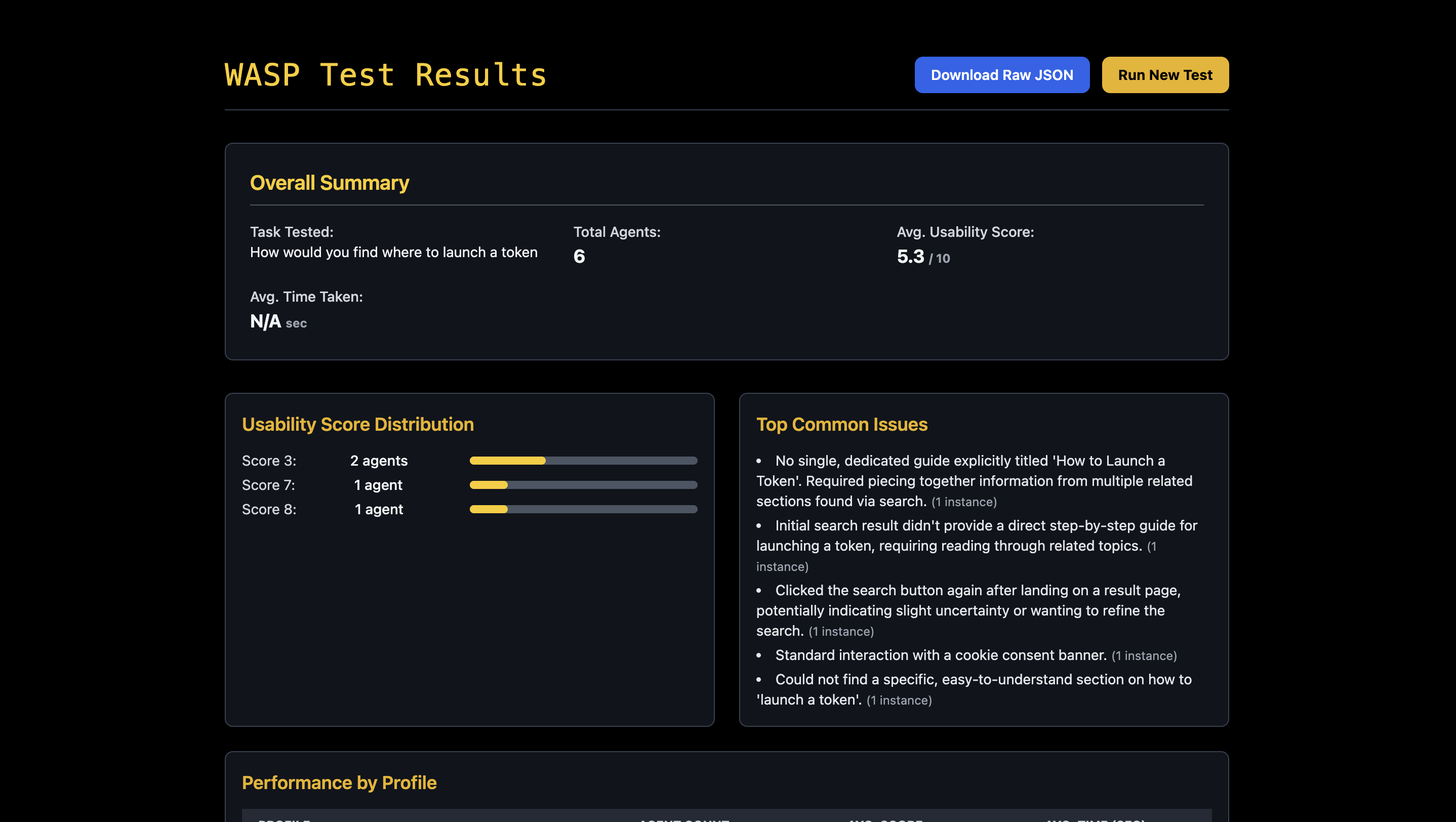Select the Score 3 progress bar
Viewport: 1456px width, 822px height.
[583, 461]
